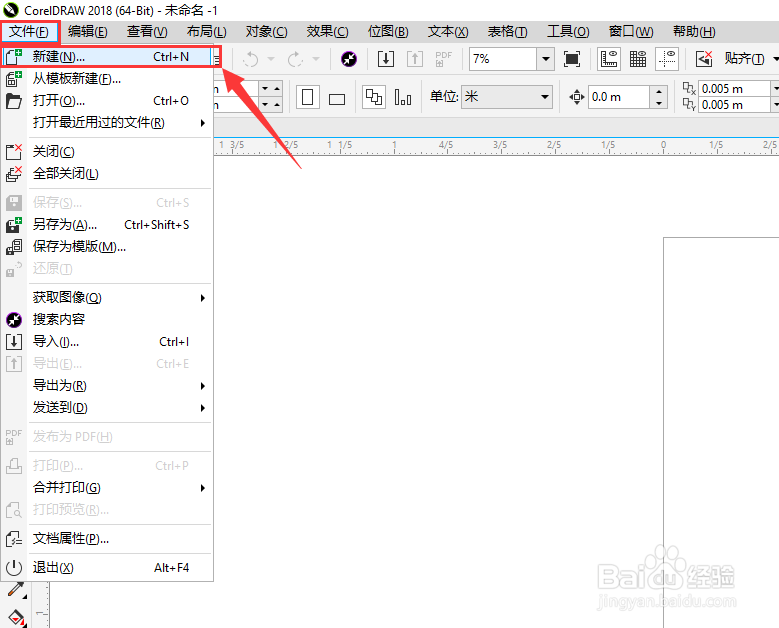Viewport: 779px width, 628px height.
Task: Click the redo arrow icon in toolbar
Action: 295,59
